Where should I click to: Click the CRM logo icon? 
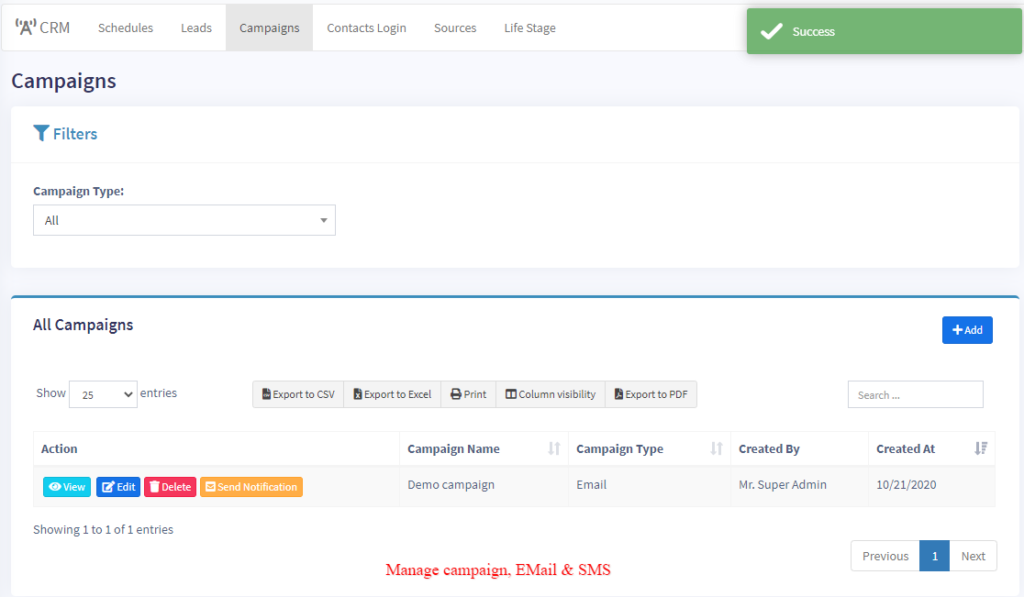coord(25,27)
